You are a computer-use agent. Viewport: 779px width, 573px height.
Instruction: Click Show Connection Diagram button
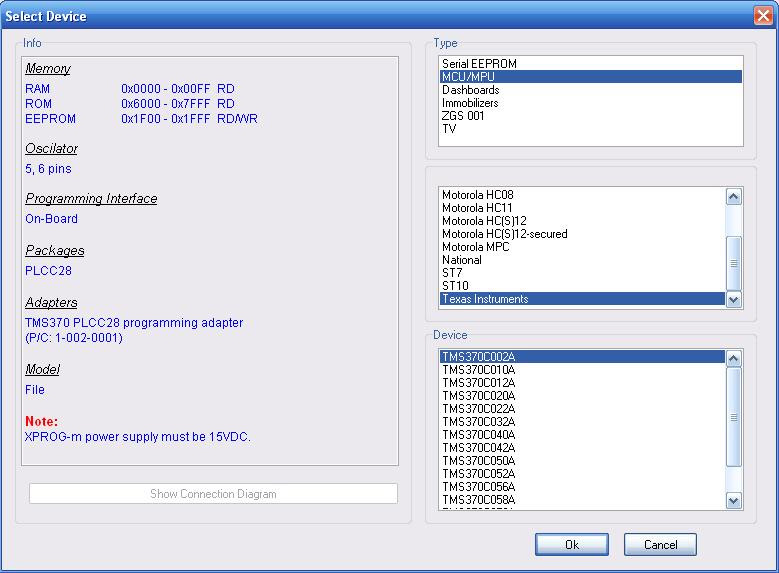(213, 494)
